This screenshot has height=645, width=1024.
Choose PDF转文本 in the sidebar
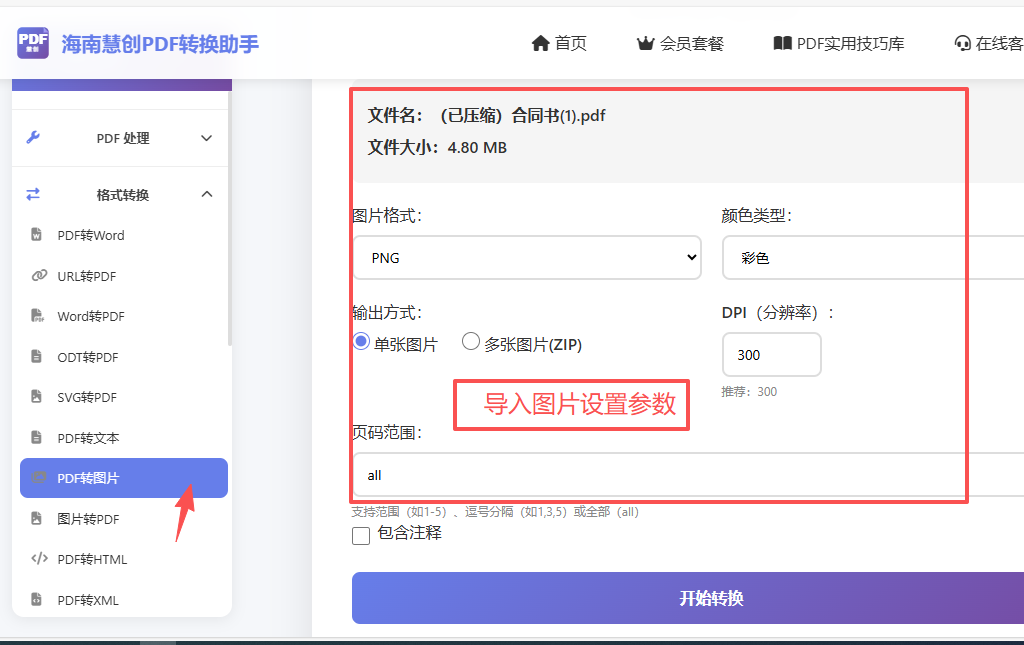click(123, 437)
